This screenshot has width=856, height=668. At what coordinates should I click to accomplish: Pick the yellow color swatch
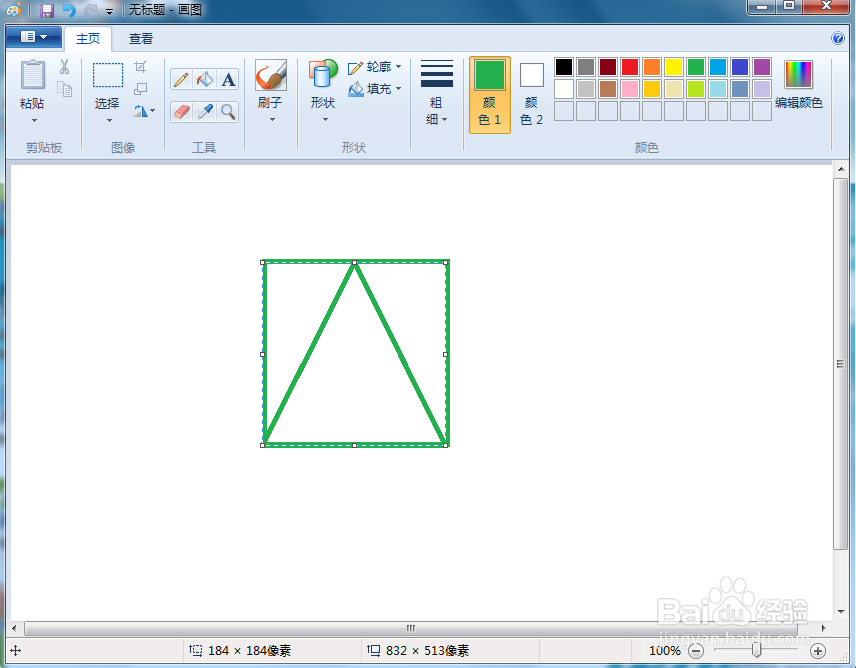(x=674, y=67)
